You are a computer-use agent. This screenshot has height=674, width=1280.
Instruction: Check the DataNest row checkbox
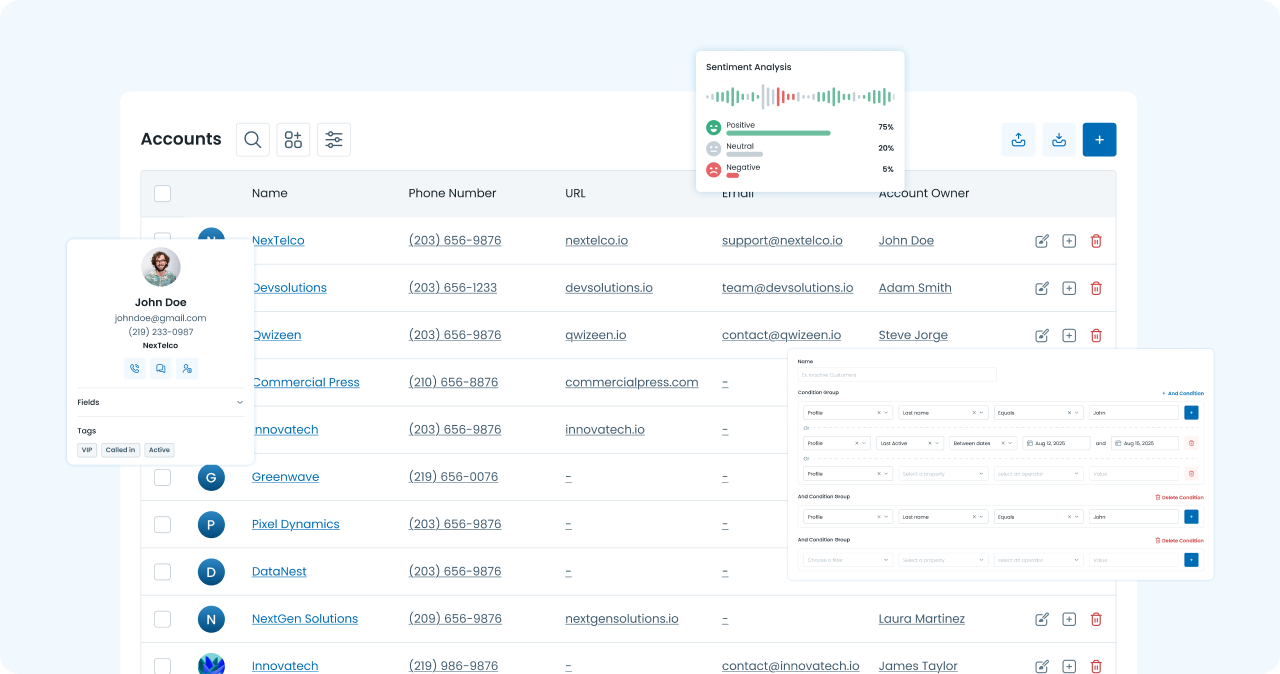(x=162, y=572)
